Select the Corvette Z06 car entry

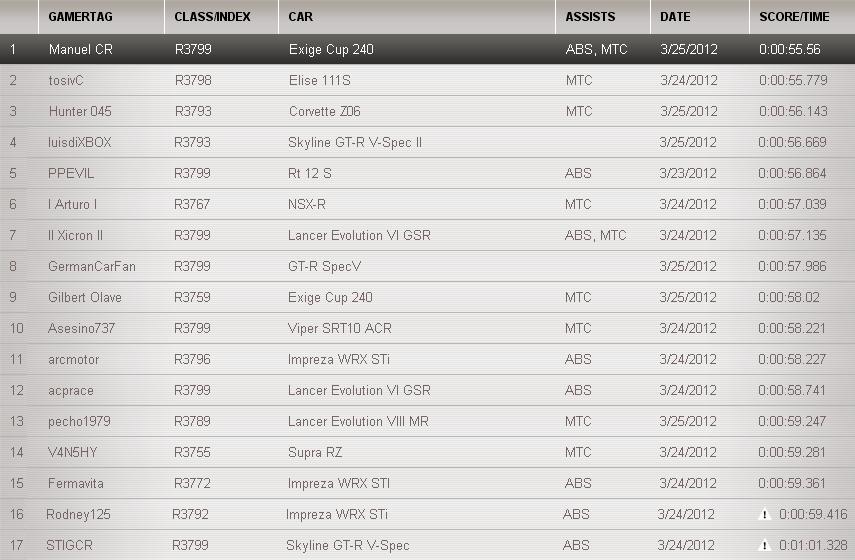325,111
